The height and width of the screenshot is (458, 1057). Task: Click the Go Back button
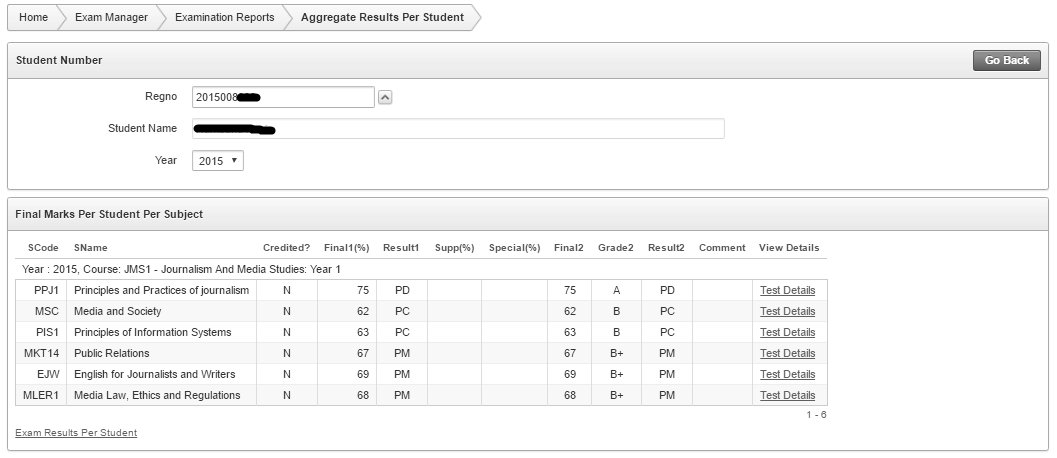[x=1006, y=61]
